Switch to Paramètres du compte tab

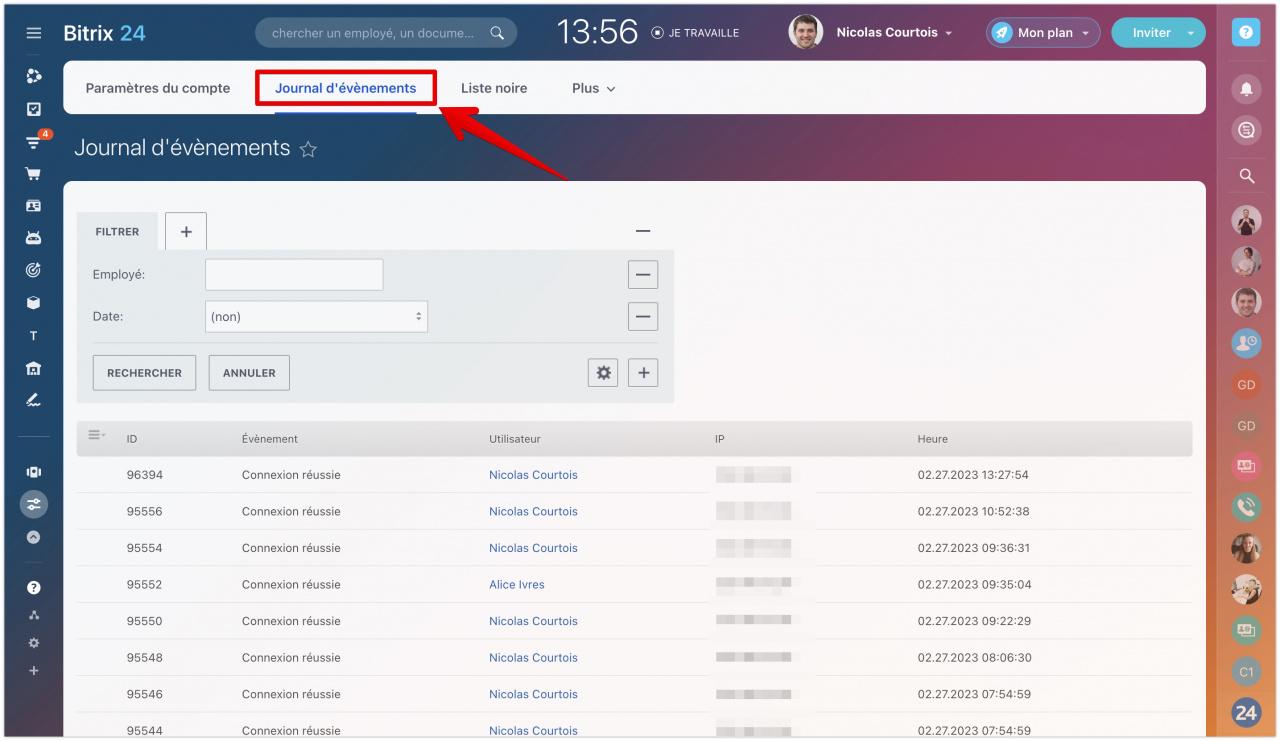pos(158,88)
